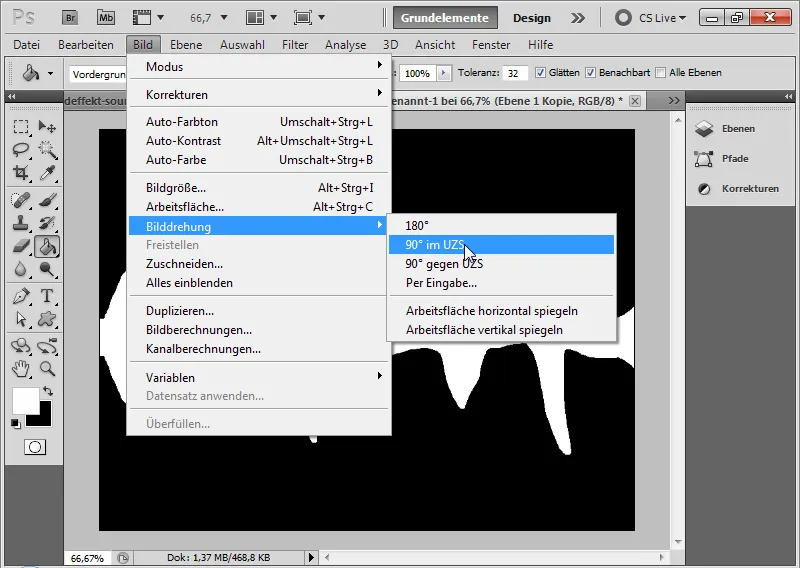This screenshot has height=568, width=800.
Task: Enable the Alle Ebenen checkbox
Action: coord(660,72)
